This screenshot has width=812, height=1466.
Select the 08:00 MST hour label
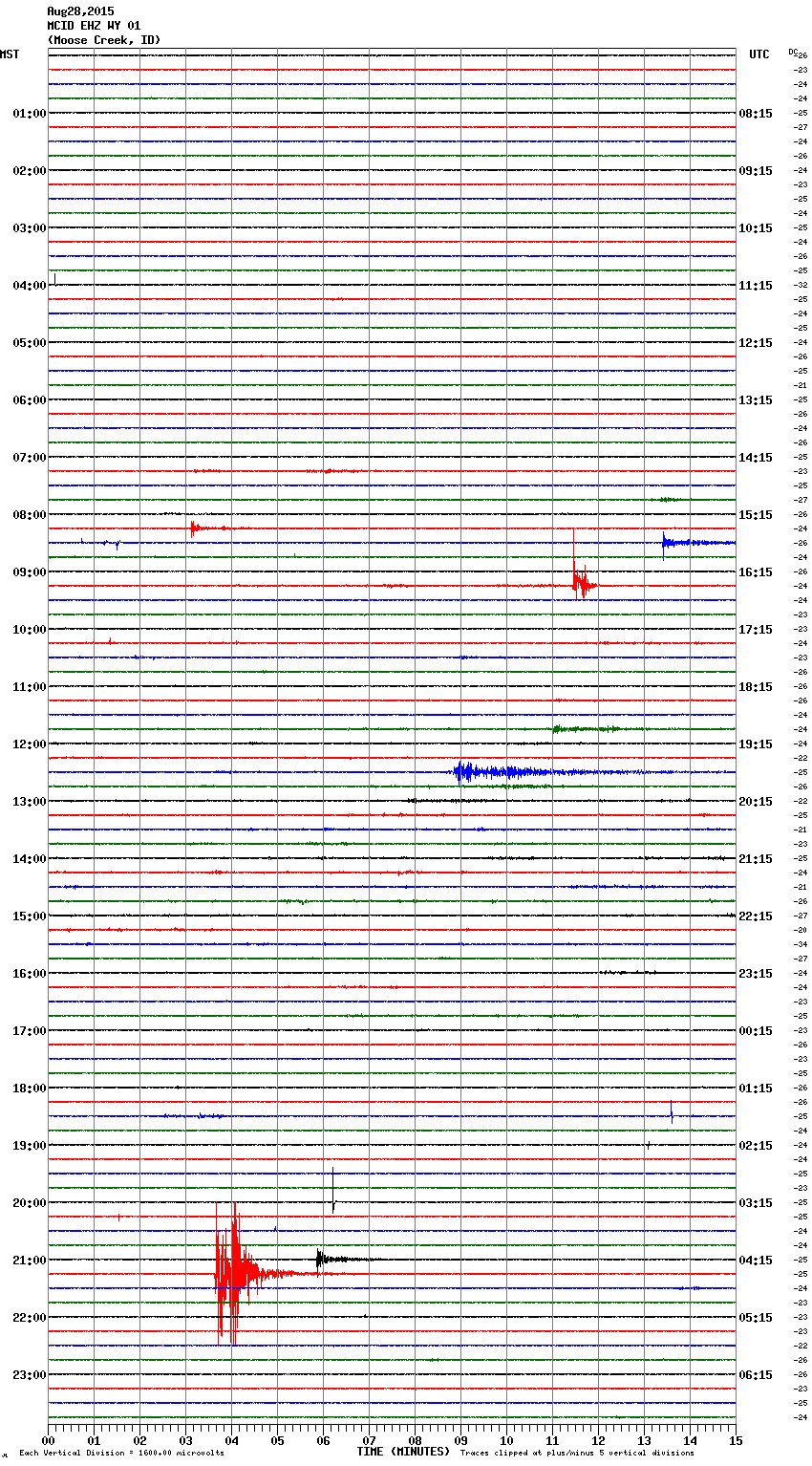click(x=30, y=515)
